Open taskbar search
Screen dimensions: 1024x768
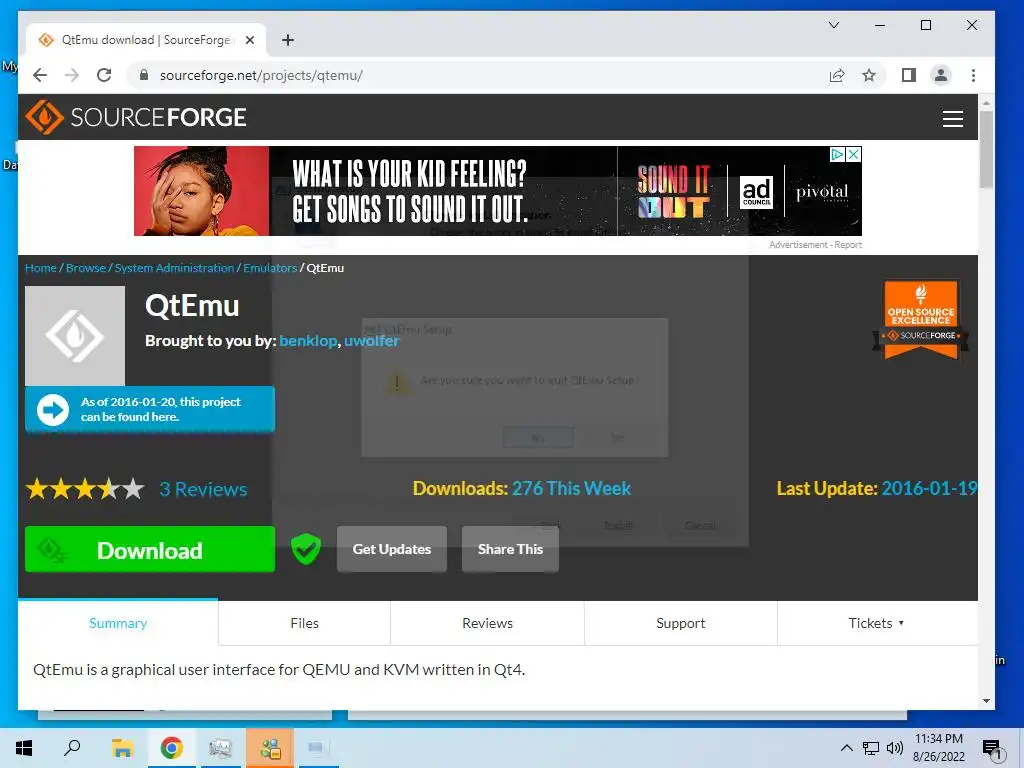click(x=72, y=748)
